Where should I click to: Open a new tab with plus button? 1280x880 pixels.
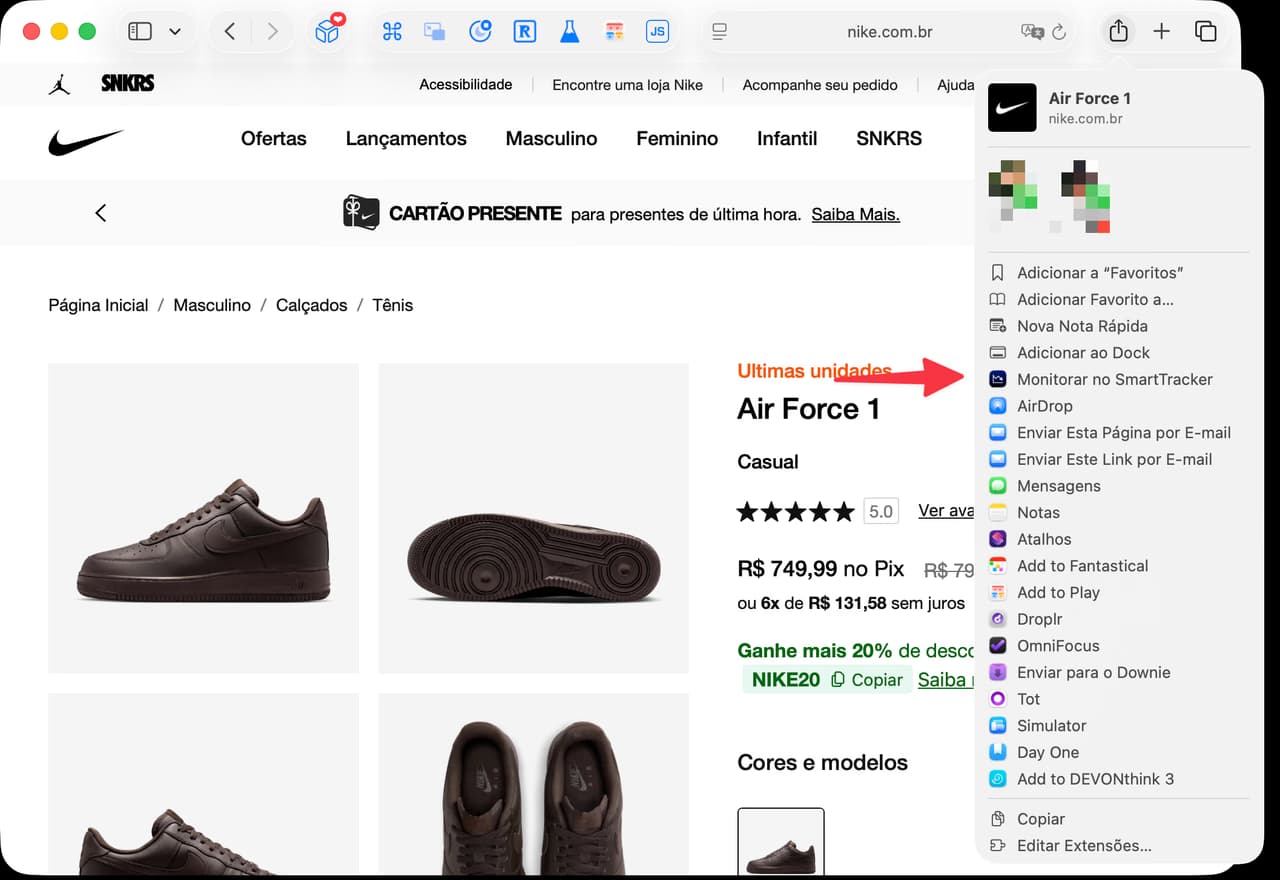[1161, 32]
